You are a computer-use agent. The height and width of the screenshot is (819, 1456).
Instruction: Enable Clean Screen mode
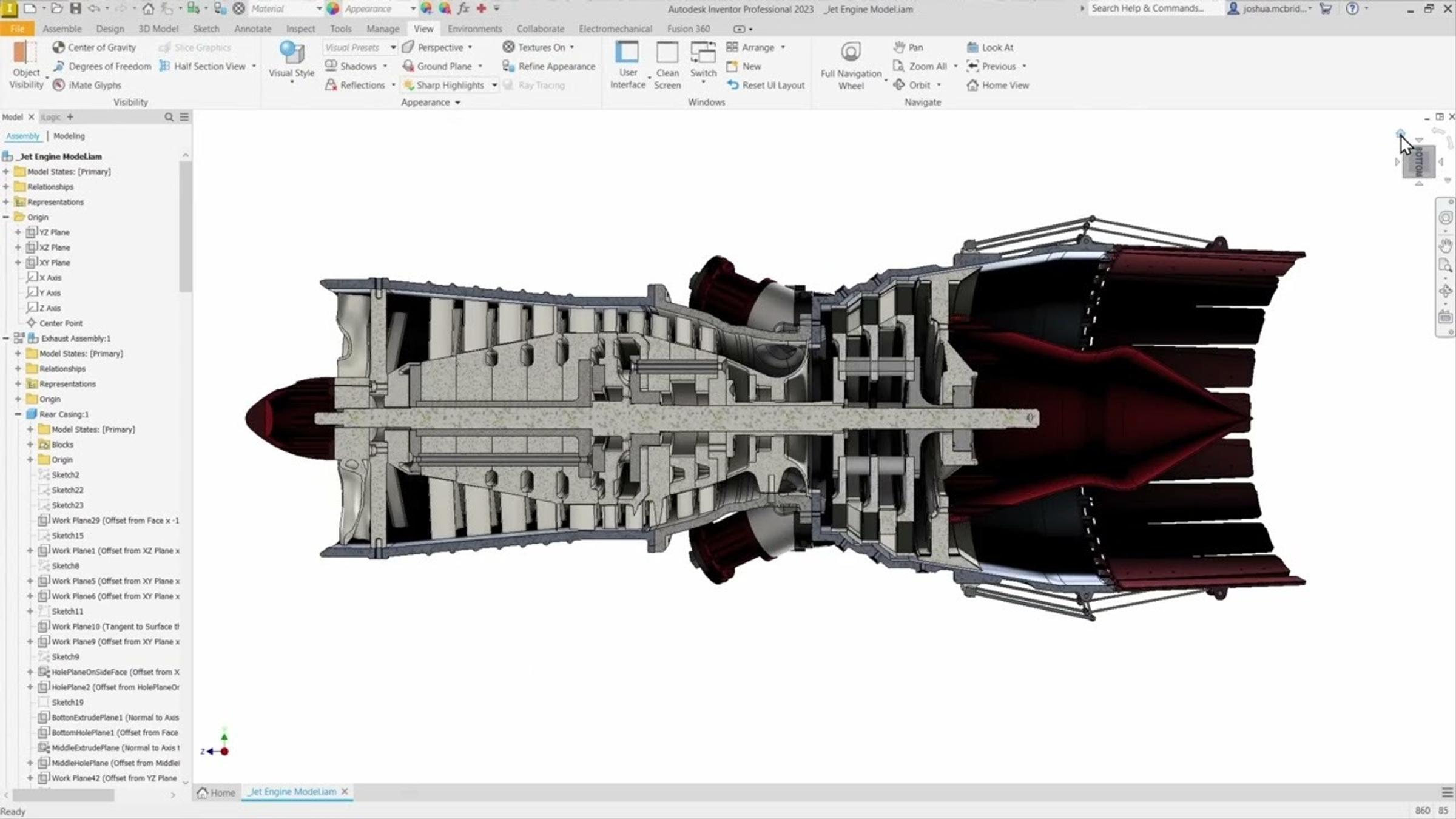tap(667, 66)
